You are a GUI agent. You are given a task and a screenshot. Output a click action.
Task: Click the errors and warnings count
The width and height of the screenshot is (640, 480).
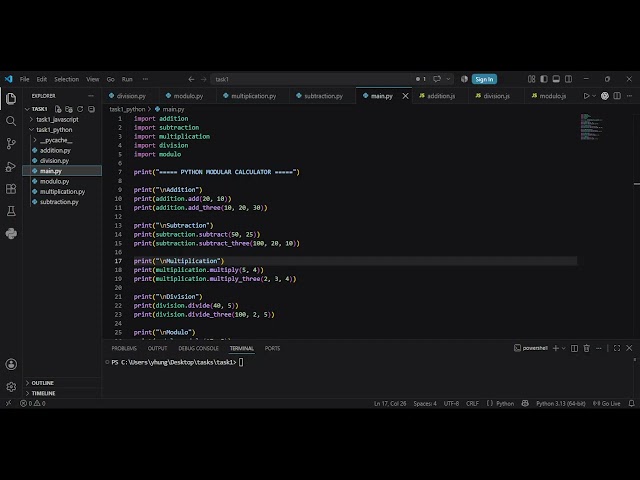33,403
